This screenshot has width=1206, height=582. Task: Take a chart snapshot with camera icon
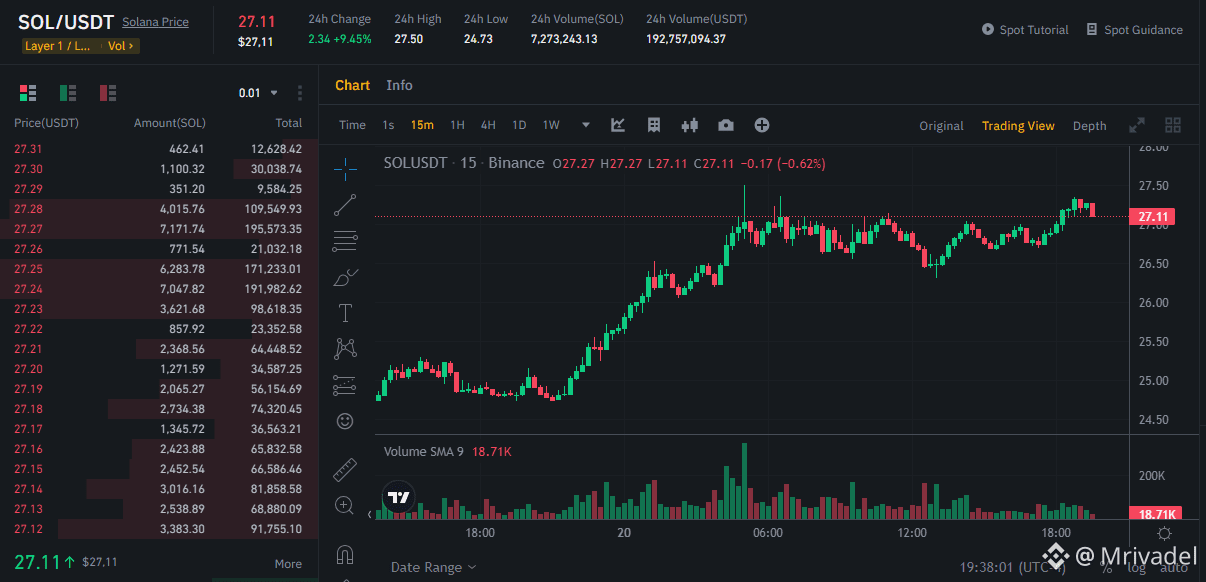(725, 125)
